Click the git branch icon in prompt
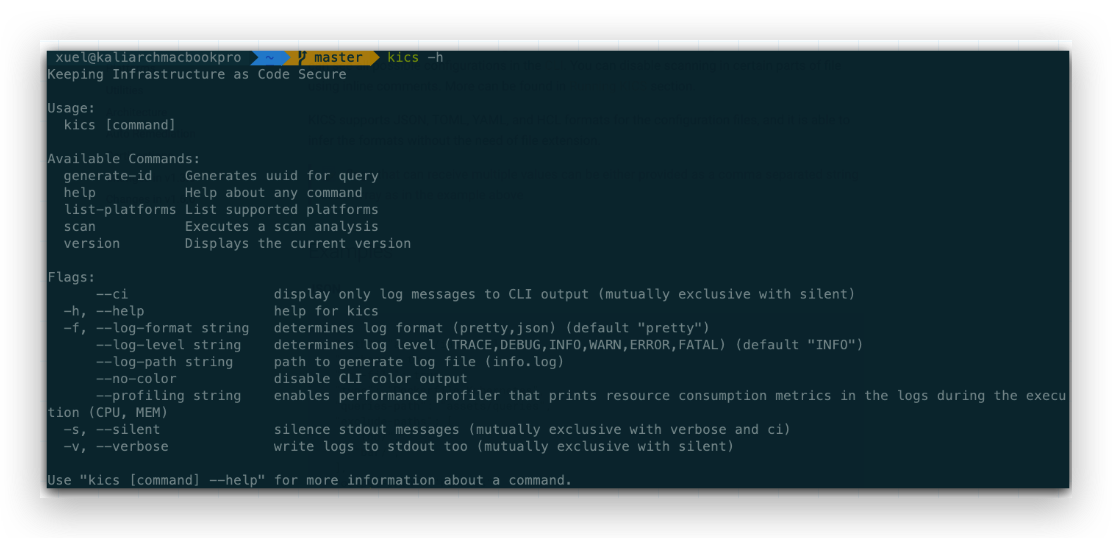The image size is (1112, 538). pos(301,58)
